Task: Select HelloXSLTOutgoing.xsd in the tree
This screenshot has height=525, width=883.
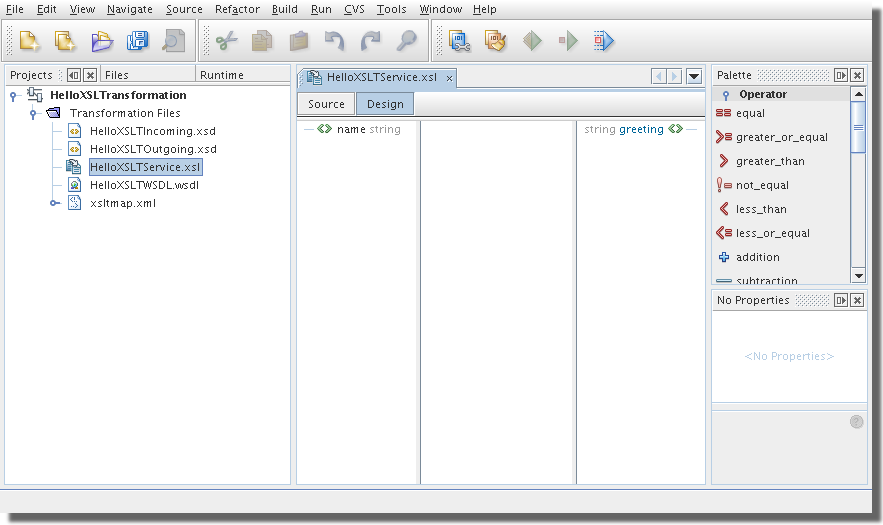Action: coord(153,149)
